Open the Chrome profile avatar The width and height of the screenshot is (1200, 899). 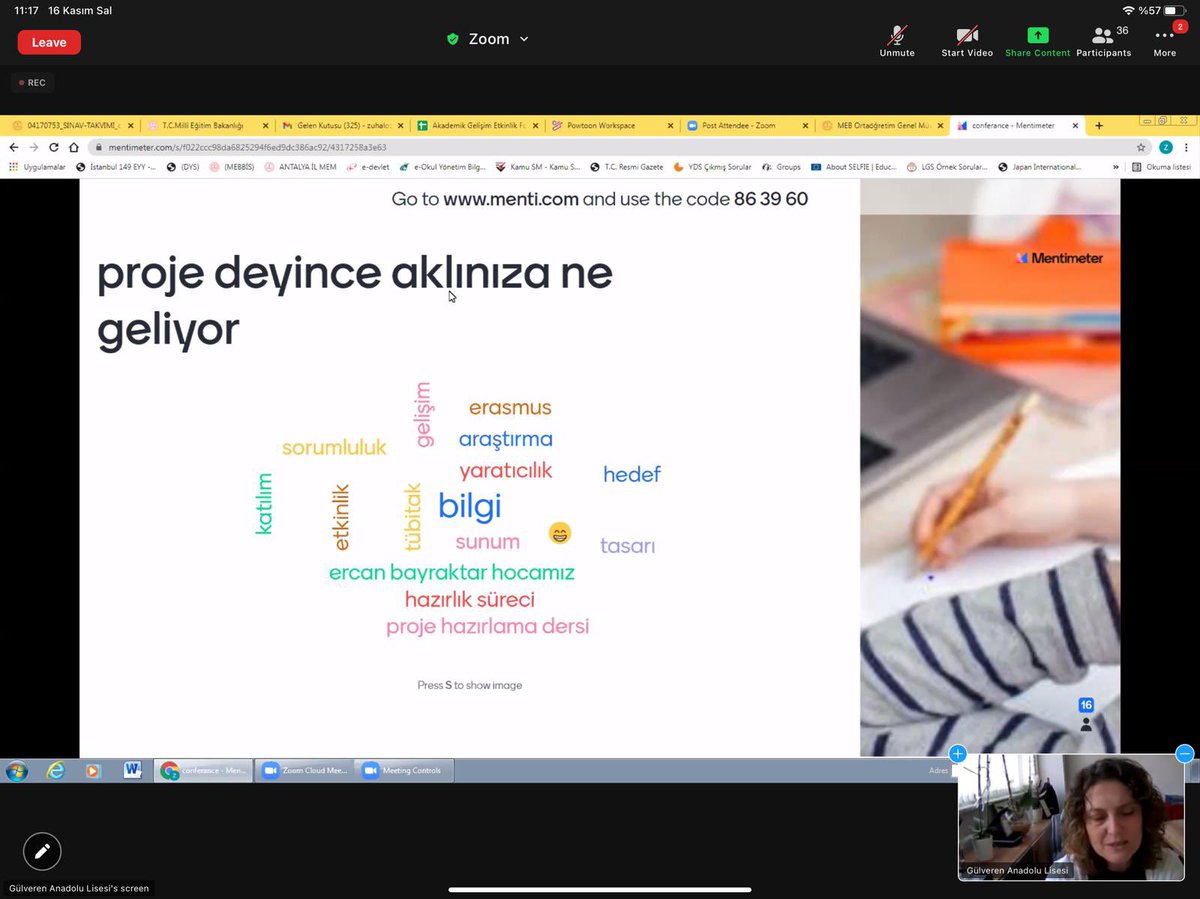pos(1165,147)
